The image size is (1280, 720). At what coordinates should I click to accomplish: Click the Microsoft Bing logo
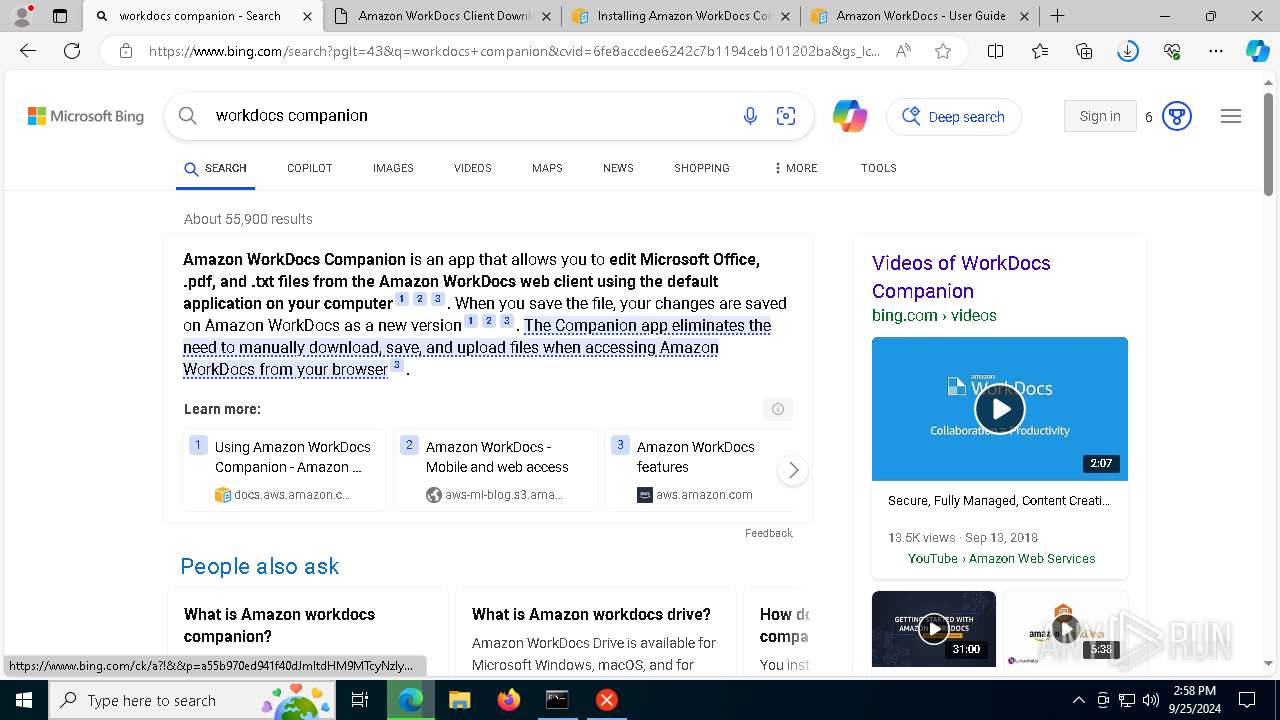click(x=86, y=116)
